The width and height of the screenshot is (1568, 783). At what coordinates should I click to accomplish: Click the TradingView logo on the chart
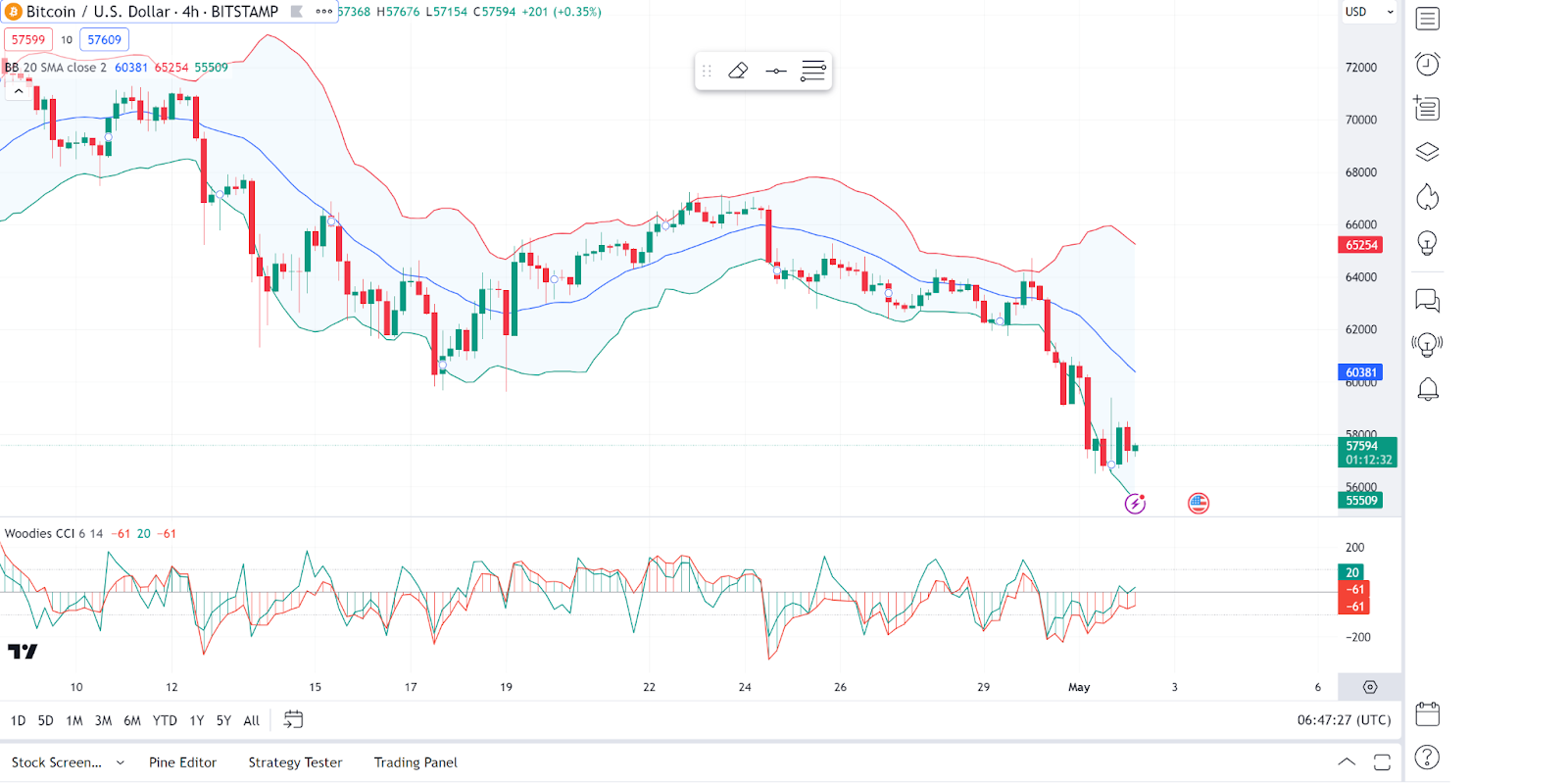[x=23, y=651]
